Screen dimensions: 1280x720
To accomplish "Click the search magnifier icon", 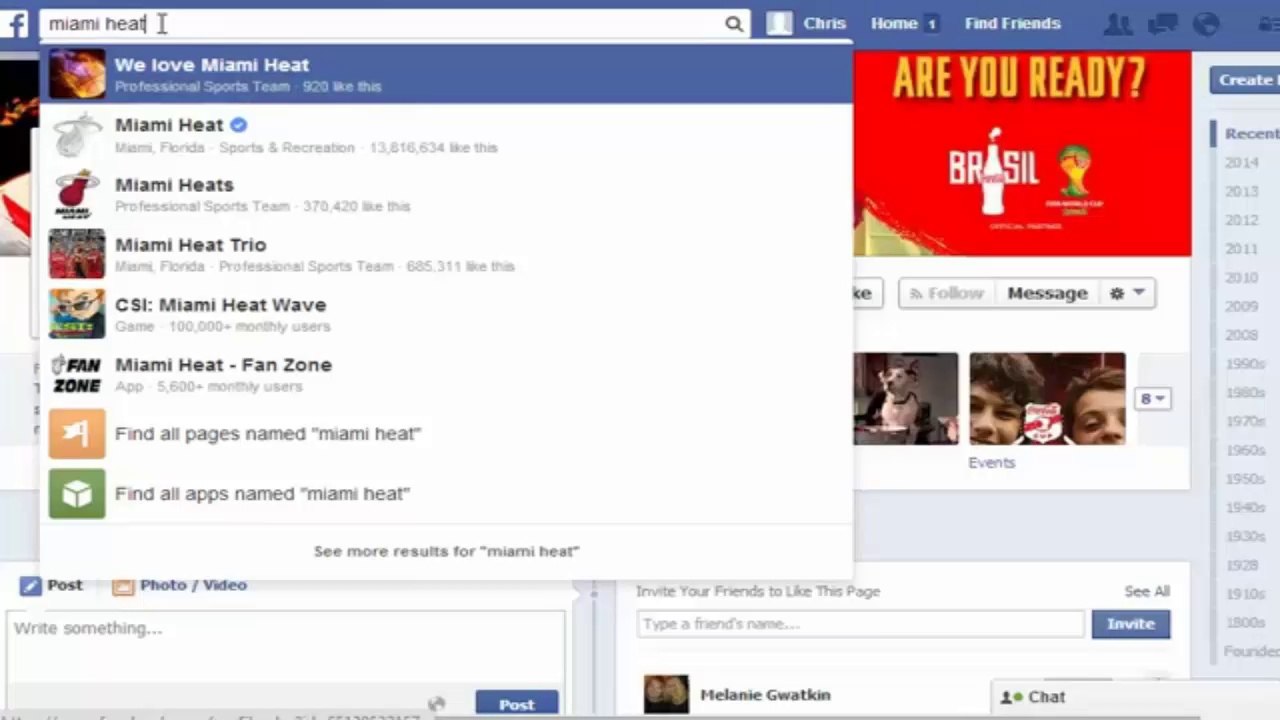I will click(x=734, y=24).
